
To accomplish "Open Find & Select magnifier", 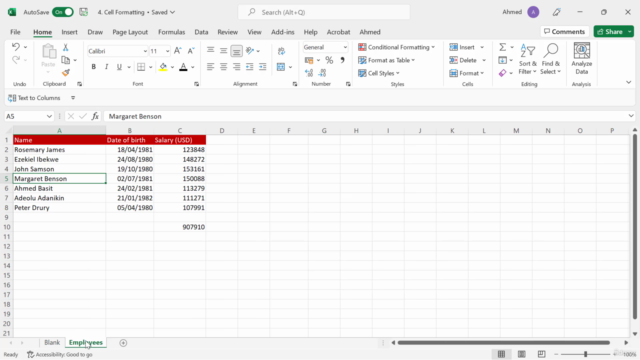I will pyautogui.click(x=551, y=58).
